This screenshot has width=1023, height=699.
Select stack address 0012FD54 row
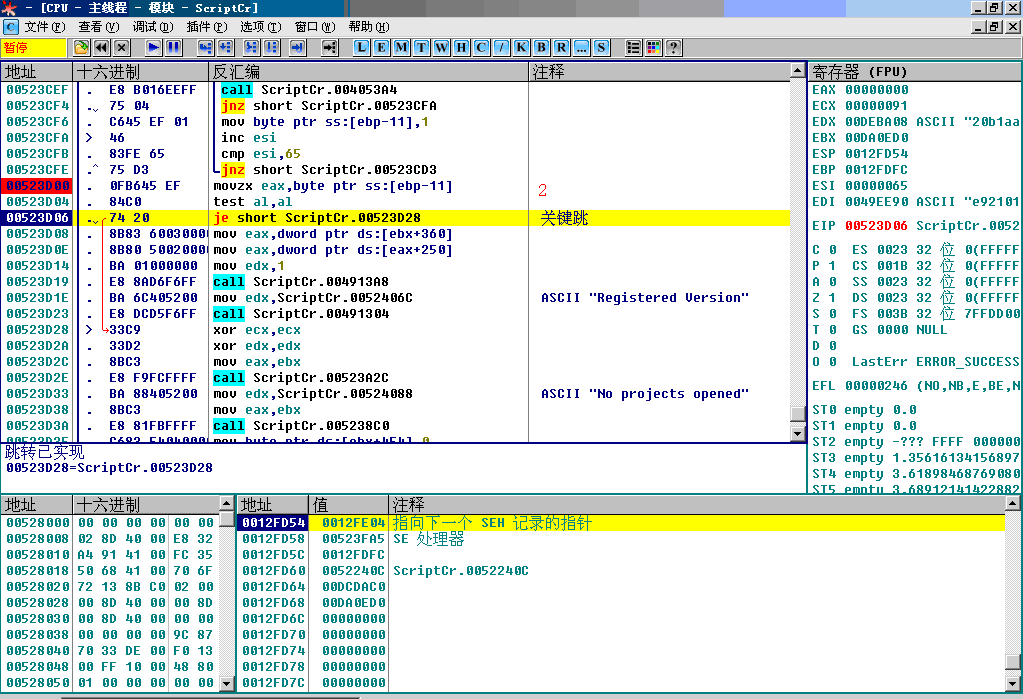coord(620,523)
